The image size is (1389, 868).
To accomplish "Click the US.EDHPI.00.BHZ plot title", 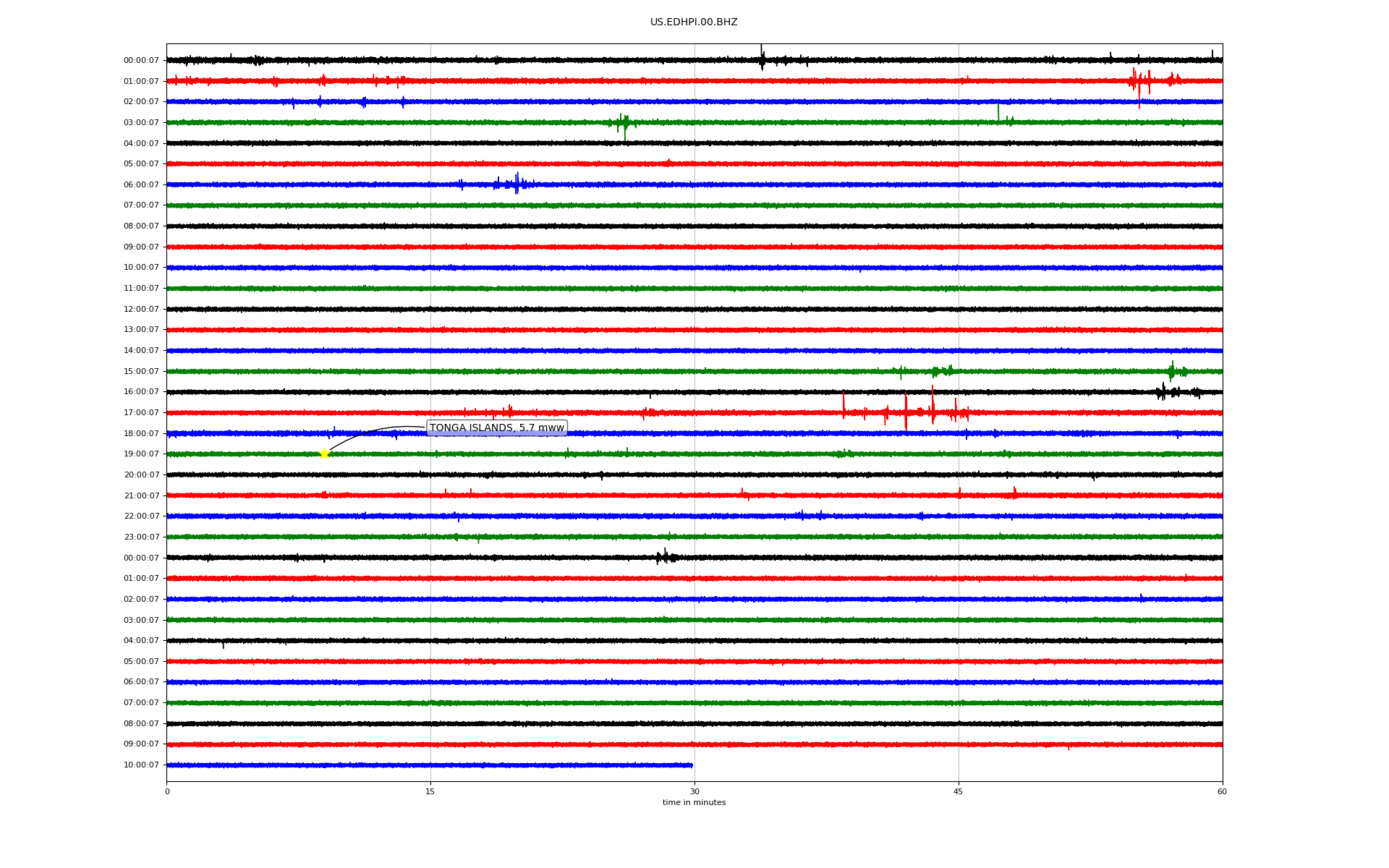I will pos(693,22).
